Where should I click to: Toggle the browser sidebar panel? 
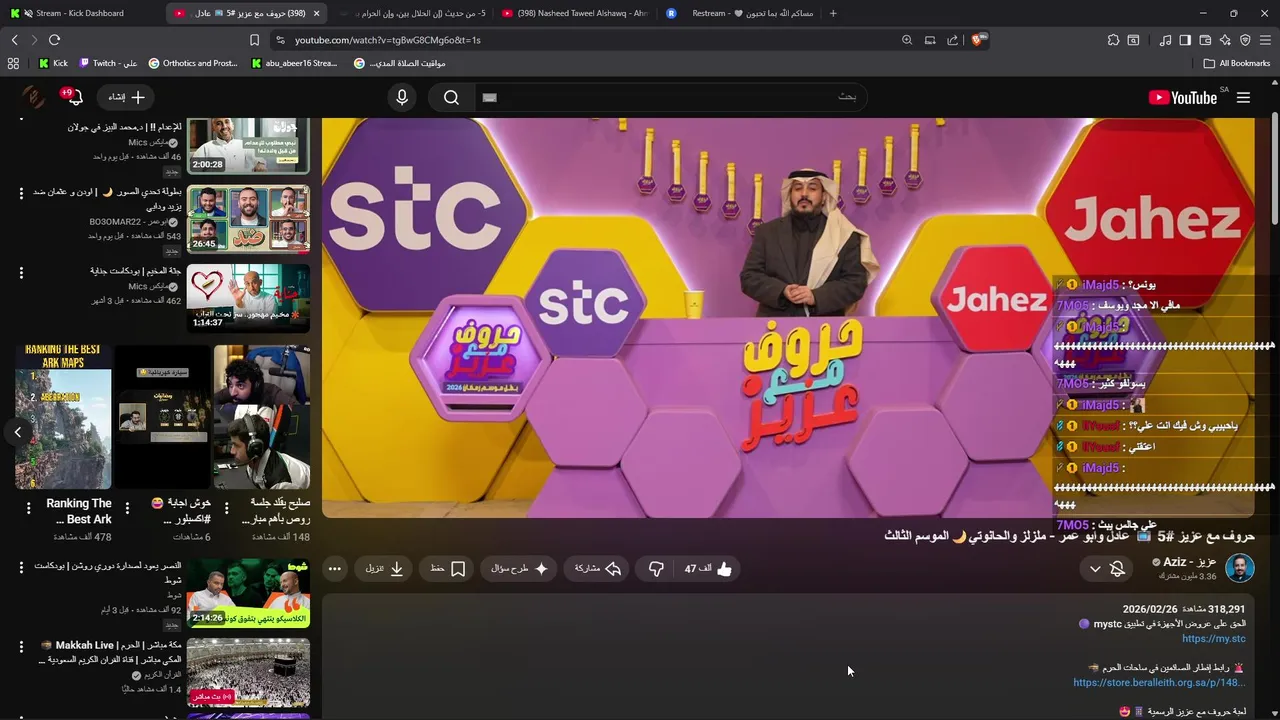click(1185, 40)
